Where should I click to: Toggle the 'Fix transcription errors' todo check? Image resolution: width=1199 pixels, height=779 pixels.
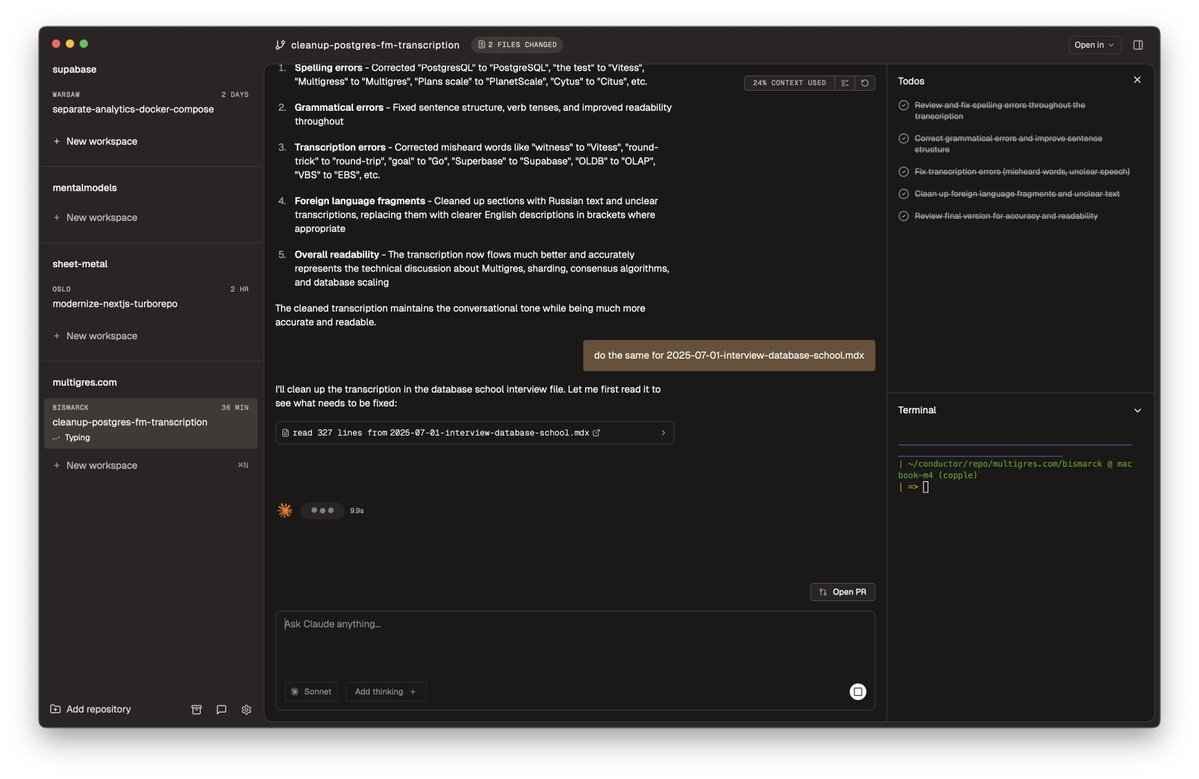pos(903,172)
